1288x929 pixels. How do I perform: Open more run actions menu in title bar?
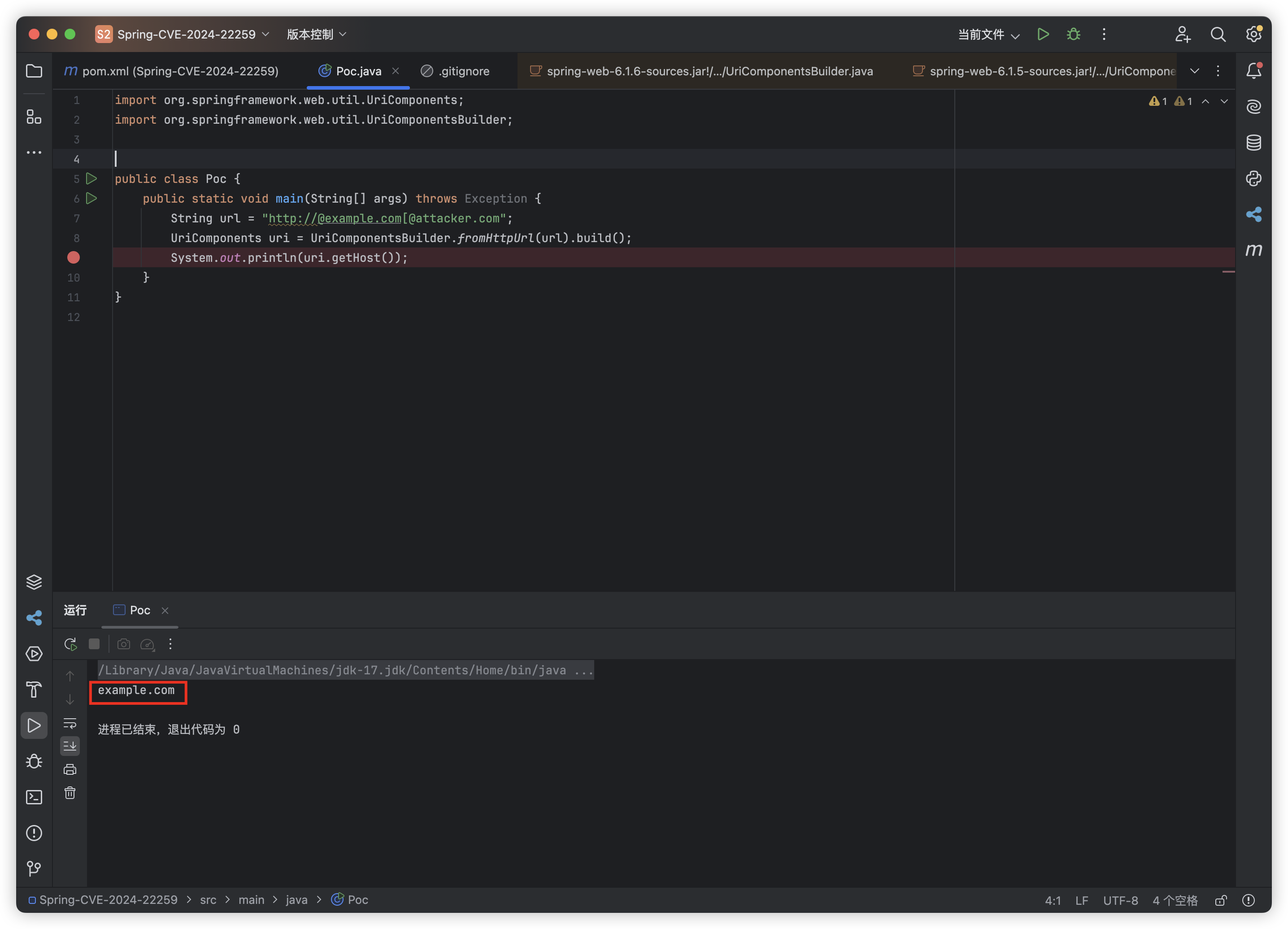pyautogui.click(x=1104, y=34)
